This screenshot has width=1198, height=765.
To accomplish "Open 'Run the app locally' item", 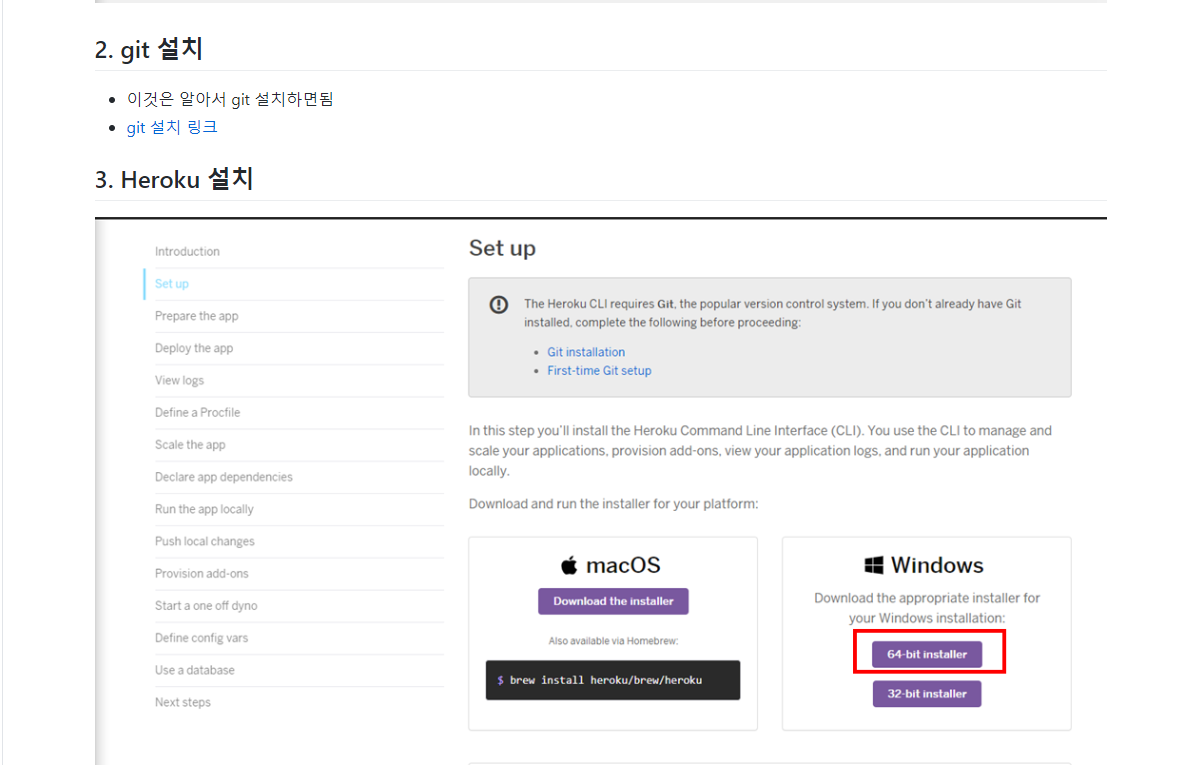I will [x=204, y=509].
